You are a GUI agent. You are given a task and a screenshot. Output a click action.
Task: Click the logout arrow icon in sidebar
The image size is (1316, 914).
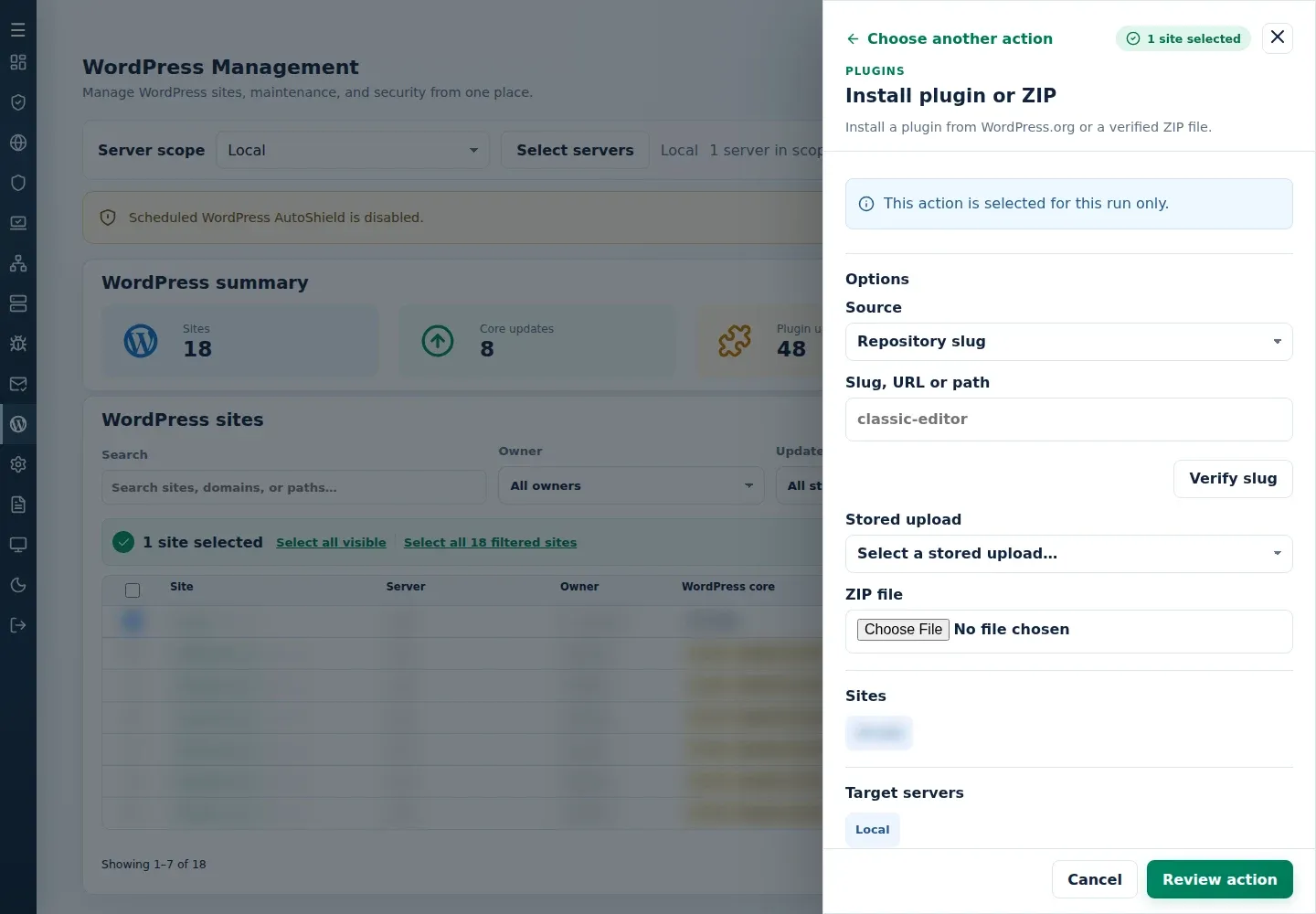coord(18,625)
